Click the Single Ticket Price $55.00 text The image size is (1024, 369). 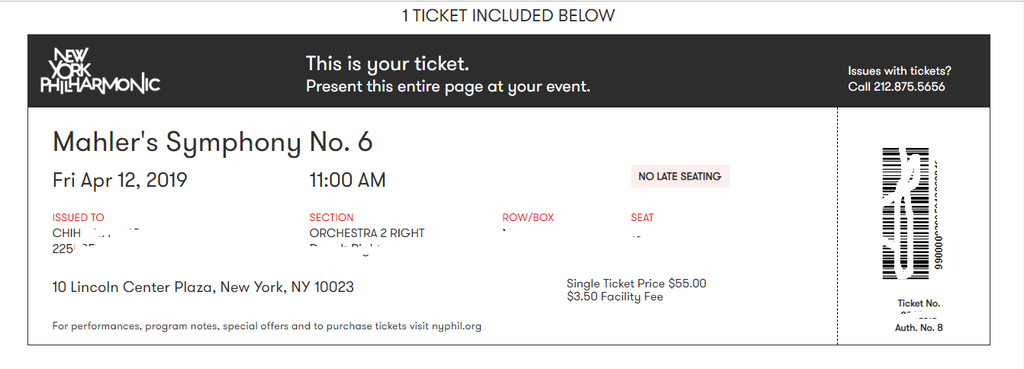pyautogui.click(x=636, y=283)
